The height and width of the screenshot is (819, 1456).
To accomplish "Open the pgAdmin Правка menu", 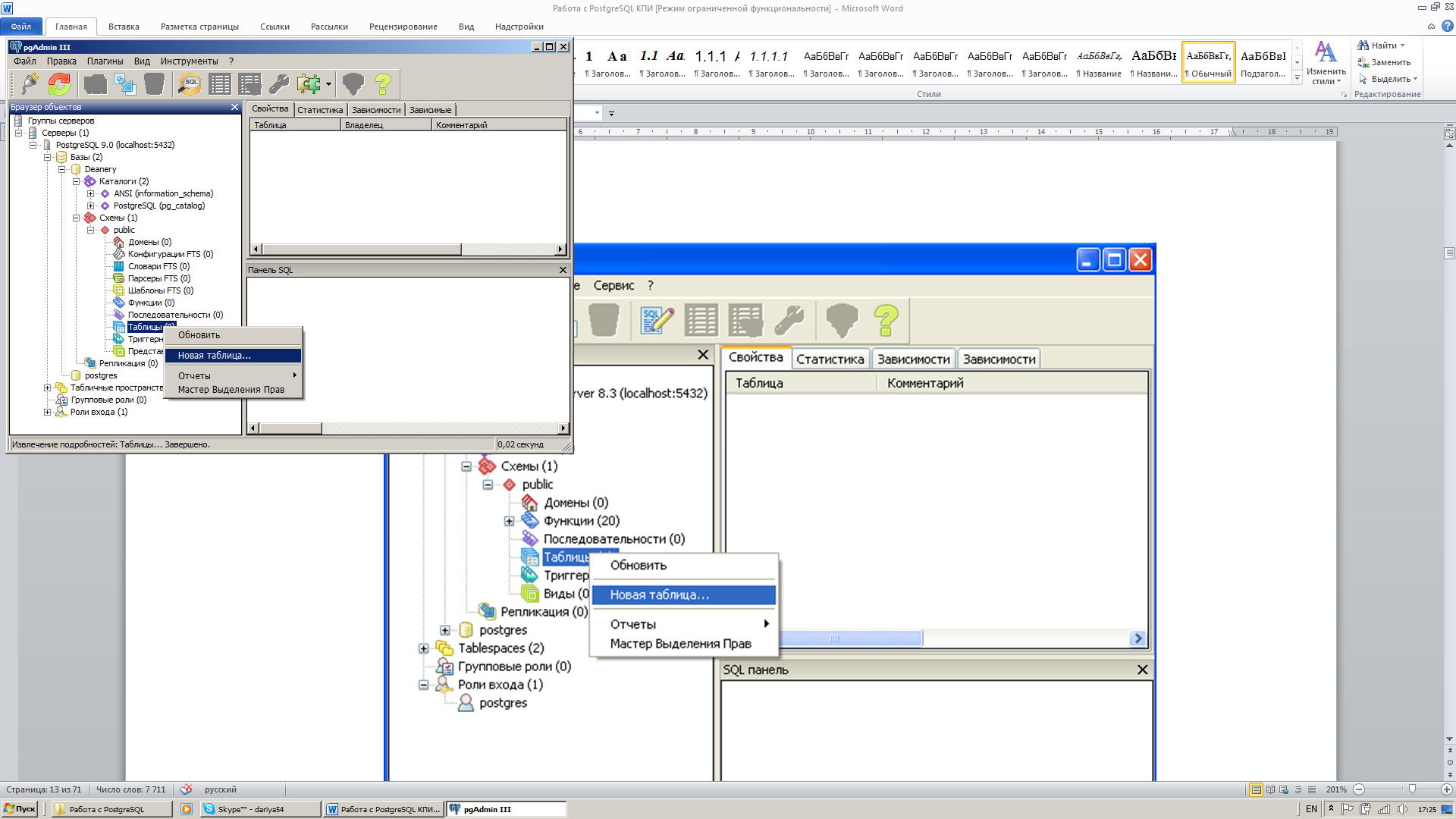I will tap(61, 61).
